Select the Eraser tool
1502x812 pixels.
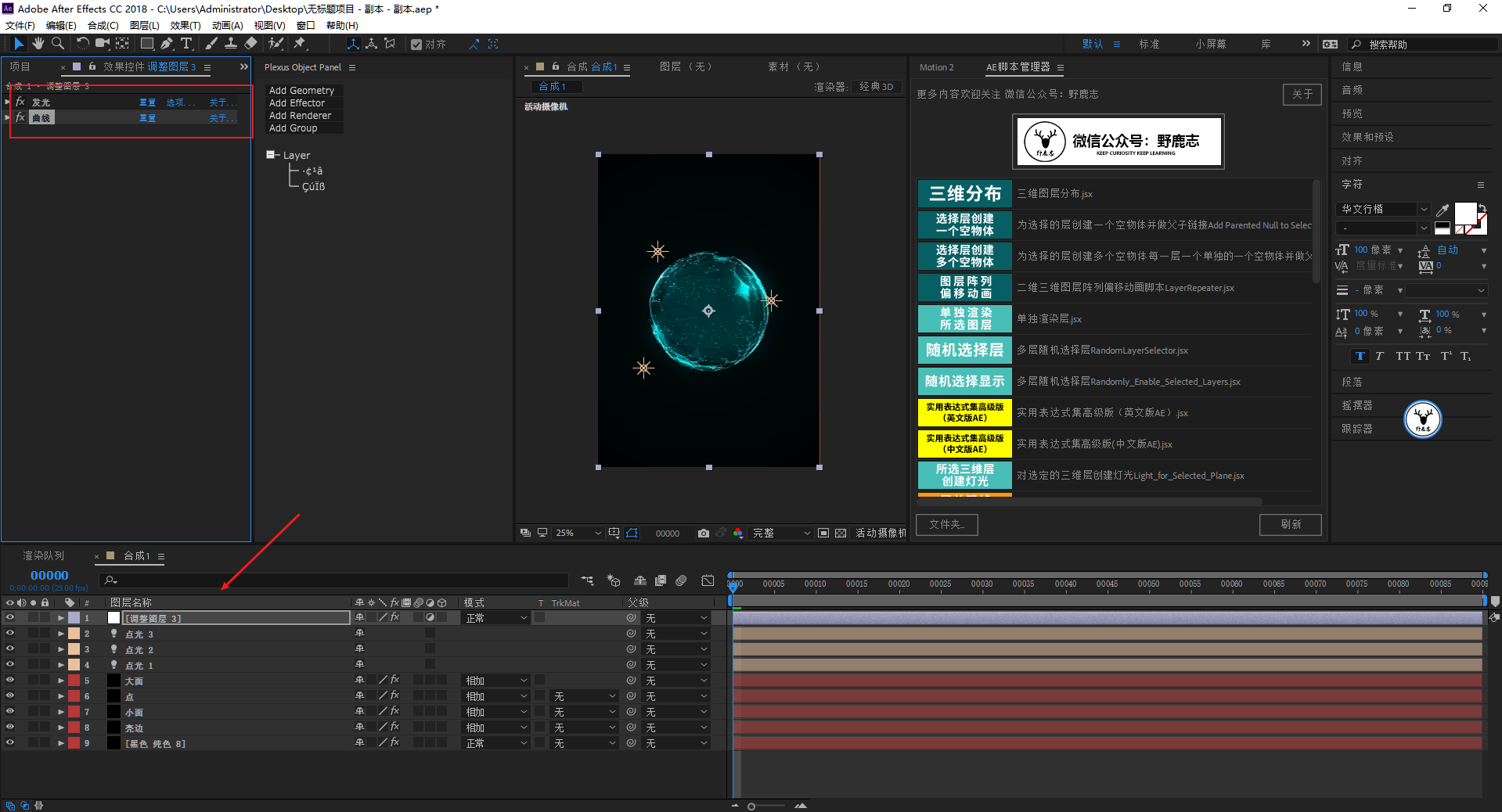pyautogui.click(x=250, y=44)
